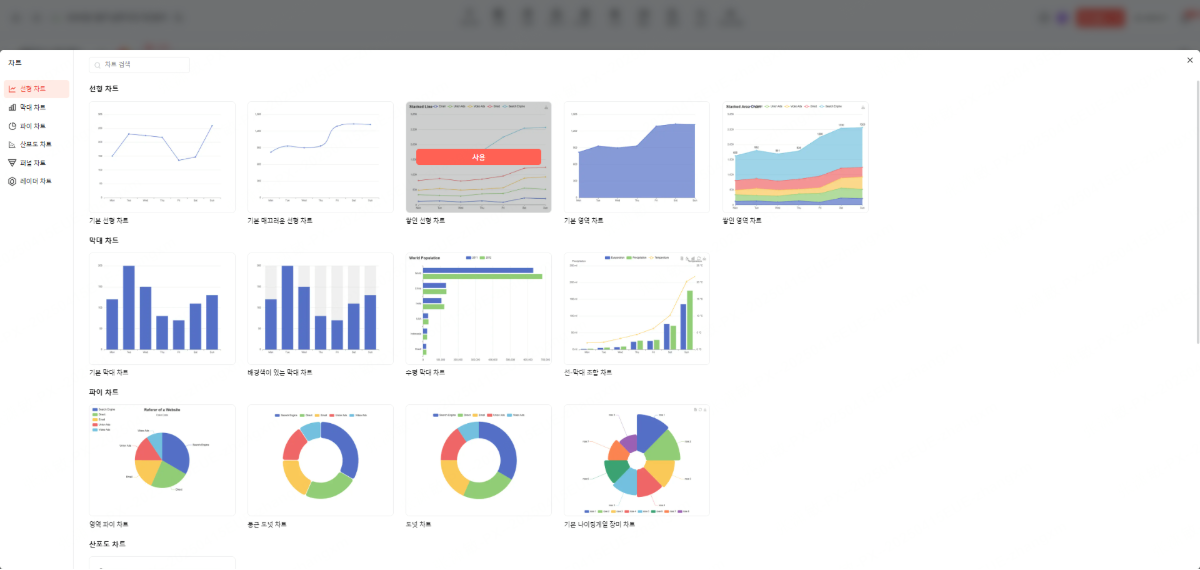
Task: Close the chart picker dialog
Action: click(1189, 60)
